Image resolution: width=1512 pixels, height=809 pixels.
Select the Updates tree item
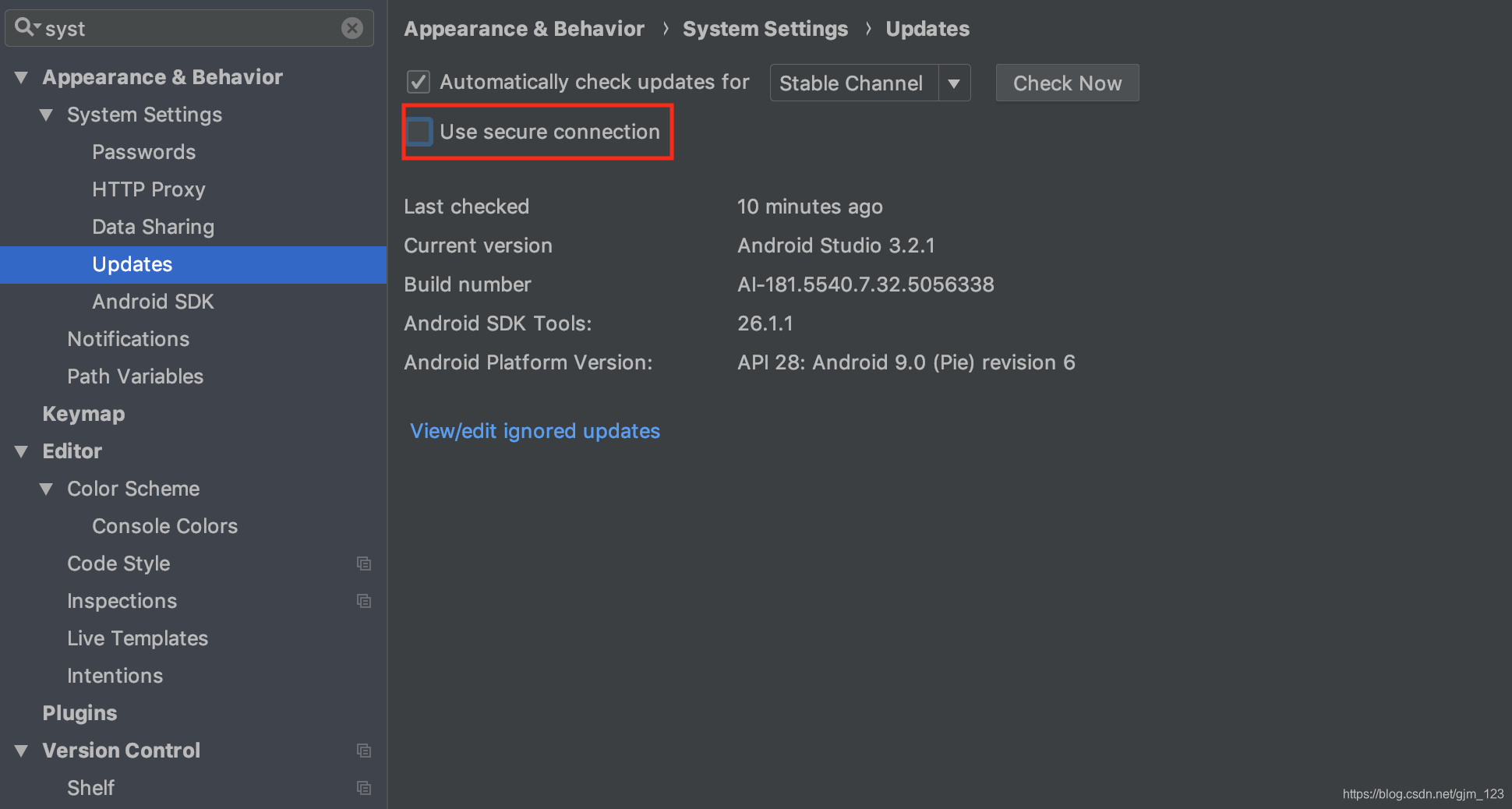pyautogui.click(x=193, y=264)
